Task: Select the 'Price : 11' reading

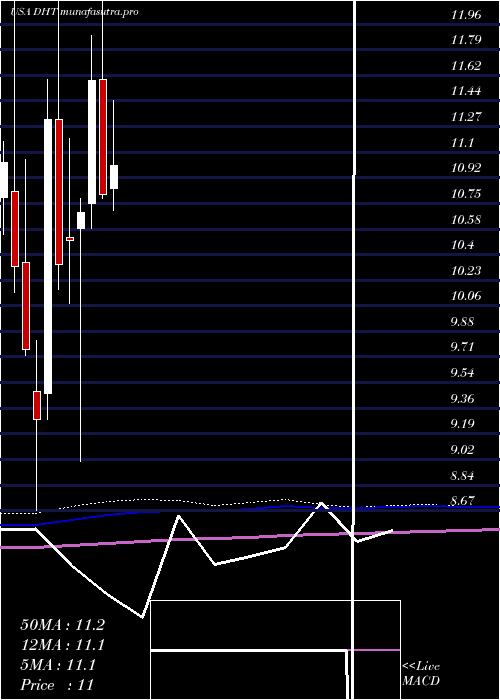Action: [x=57, y=685]
